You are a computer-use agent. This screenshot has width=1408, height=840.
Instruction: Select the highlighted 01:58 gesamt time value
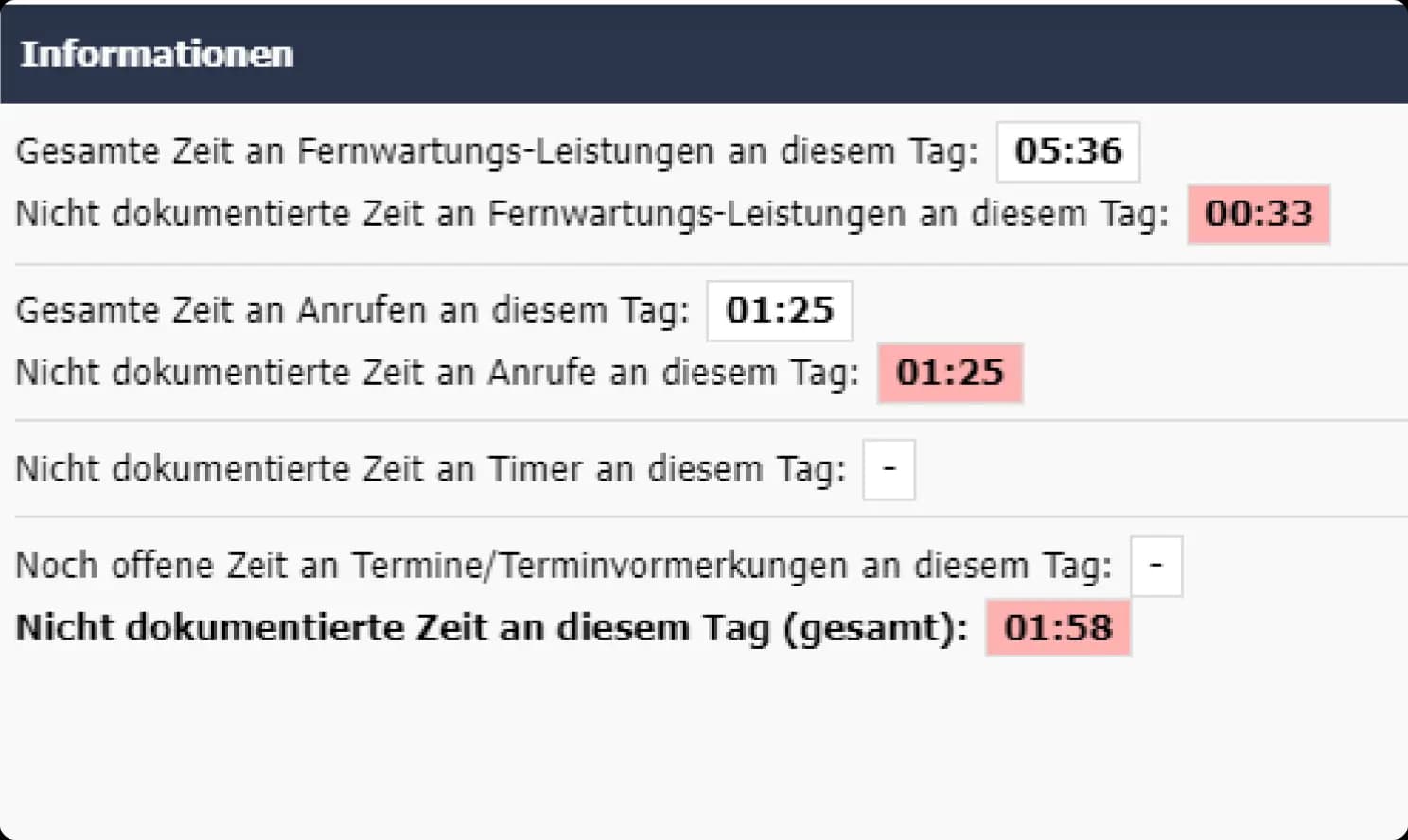point(1057,627)
